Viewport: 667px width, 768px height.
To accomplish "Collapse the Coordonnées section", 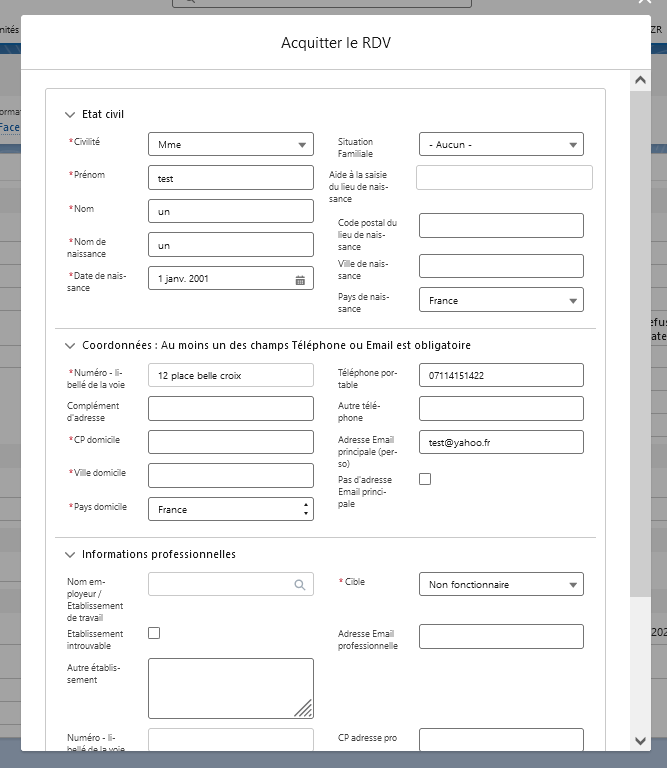I will 70,345.
